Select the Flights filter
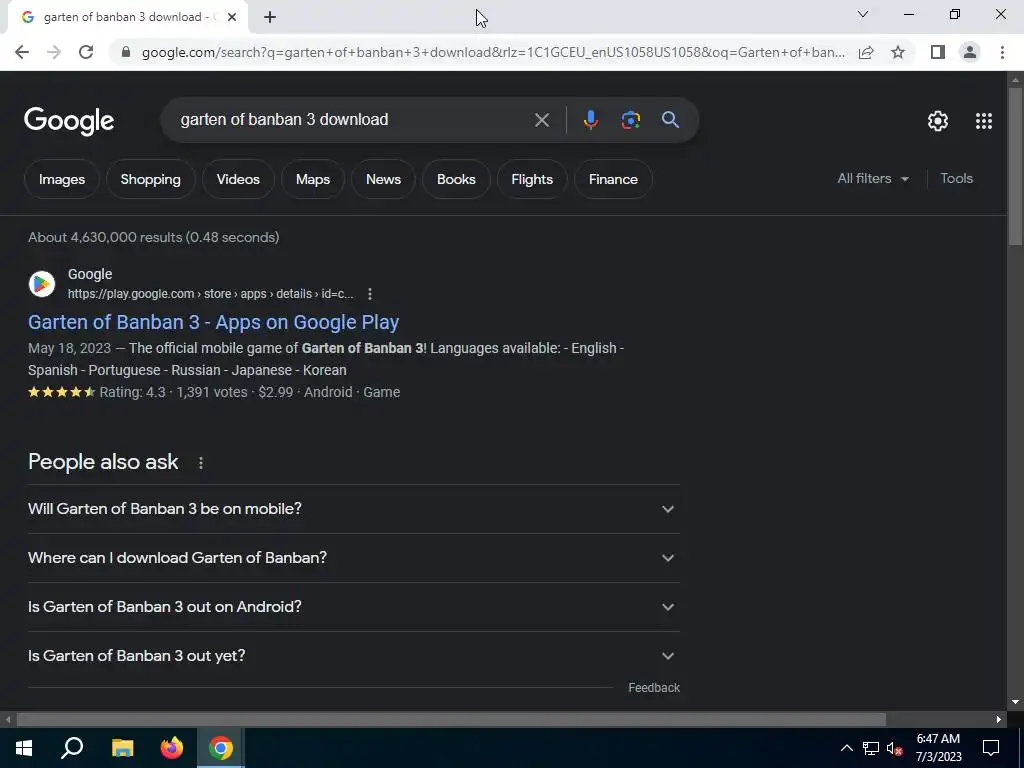 [x=532, y=179]
